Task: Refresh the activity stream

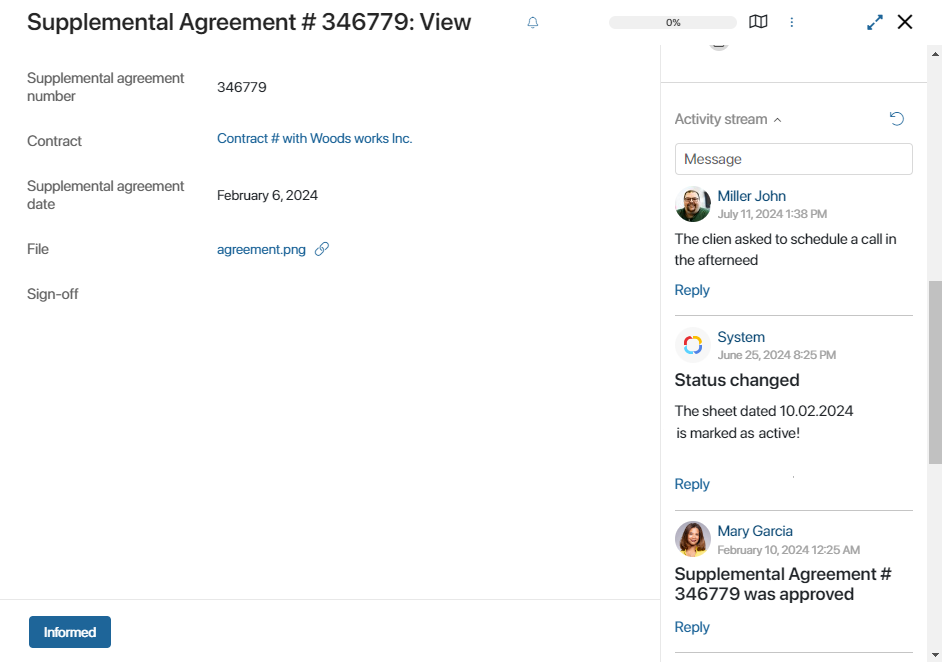Action: (x=896, y=119)
